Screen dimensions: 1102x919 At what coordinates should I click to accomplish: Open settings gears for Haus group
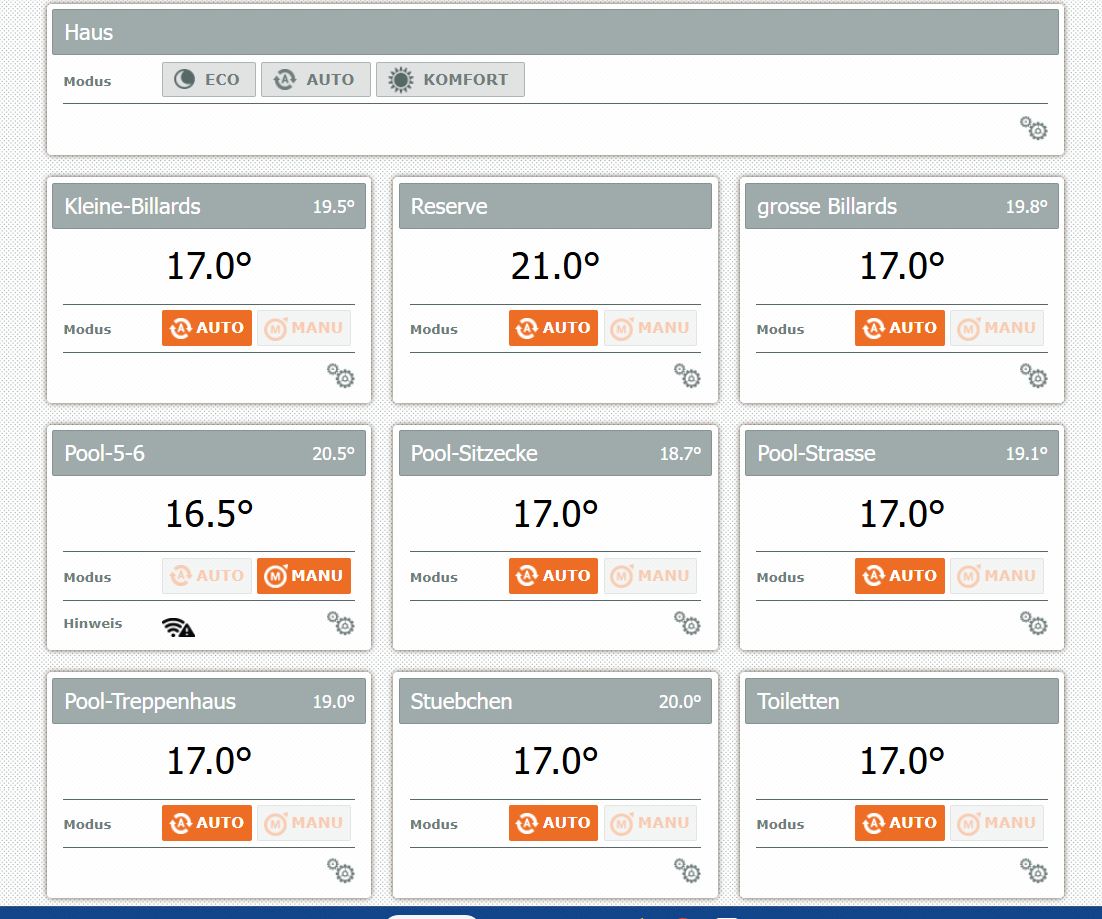(1033, 128)
